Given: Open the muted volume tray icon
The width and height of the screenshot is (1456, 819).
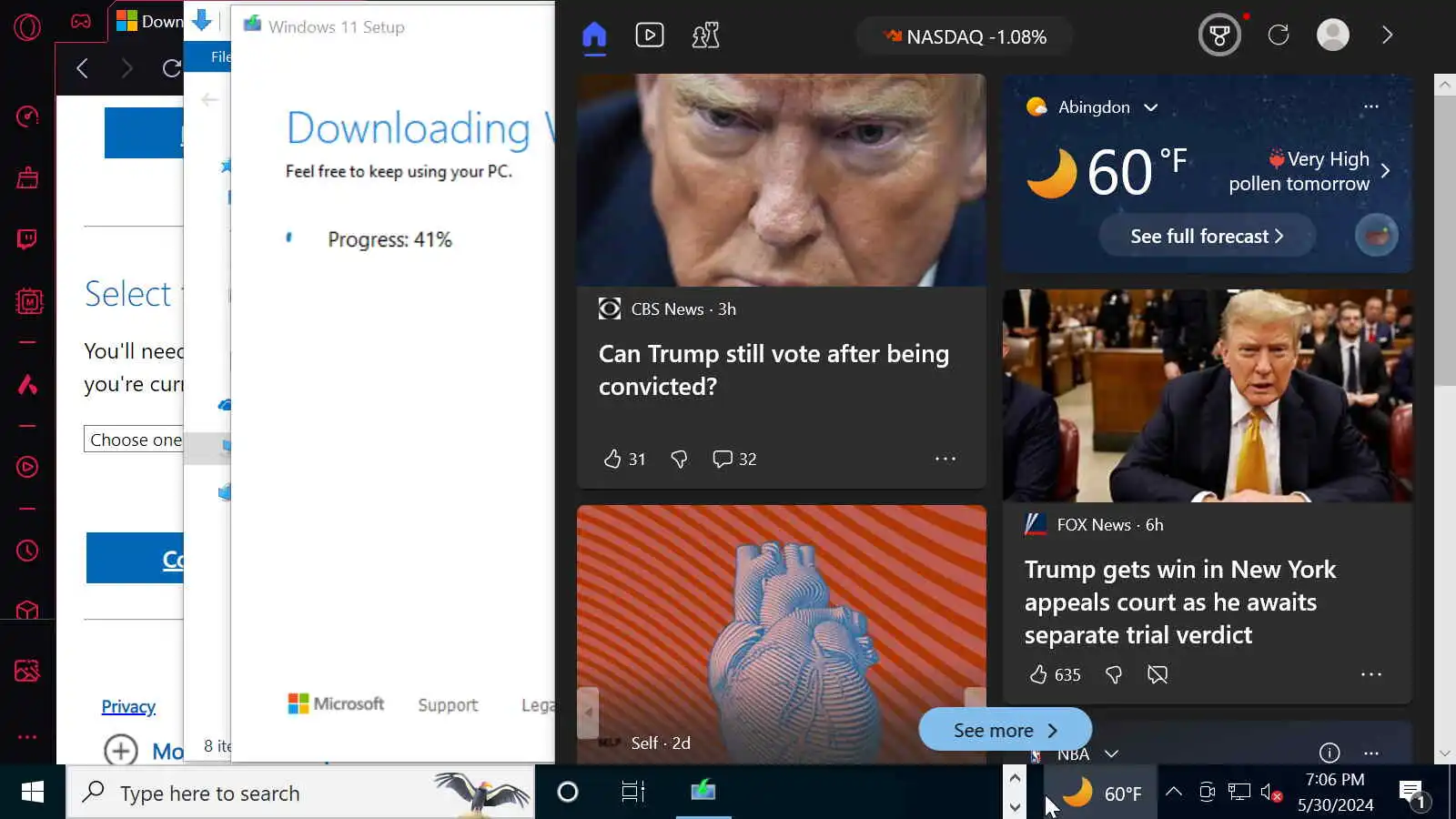Looking at the screenshot, I should 1271,793.
